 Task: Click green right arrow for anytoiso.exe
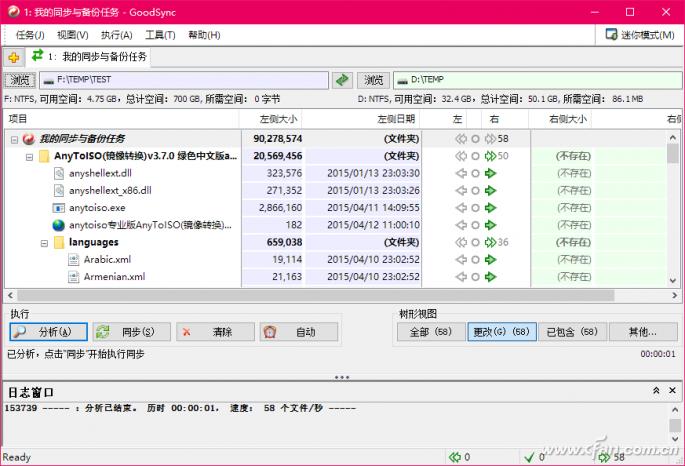point(491,208)
